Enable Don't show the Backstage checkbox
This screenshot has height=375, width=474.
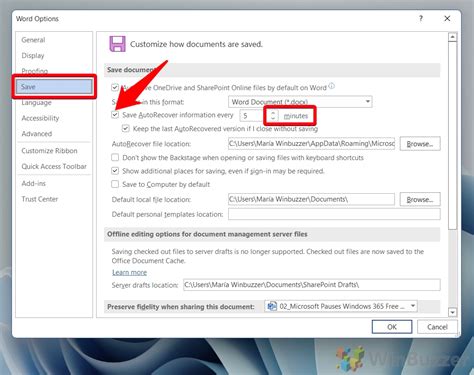tap(115, 157)
